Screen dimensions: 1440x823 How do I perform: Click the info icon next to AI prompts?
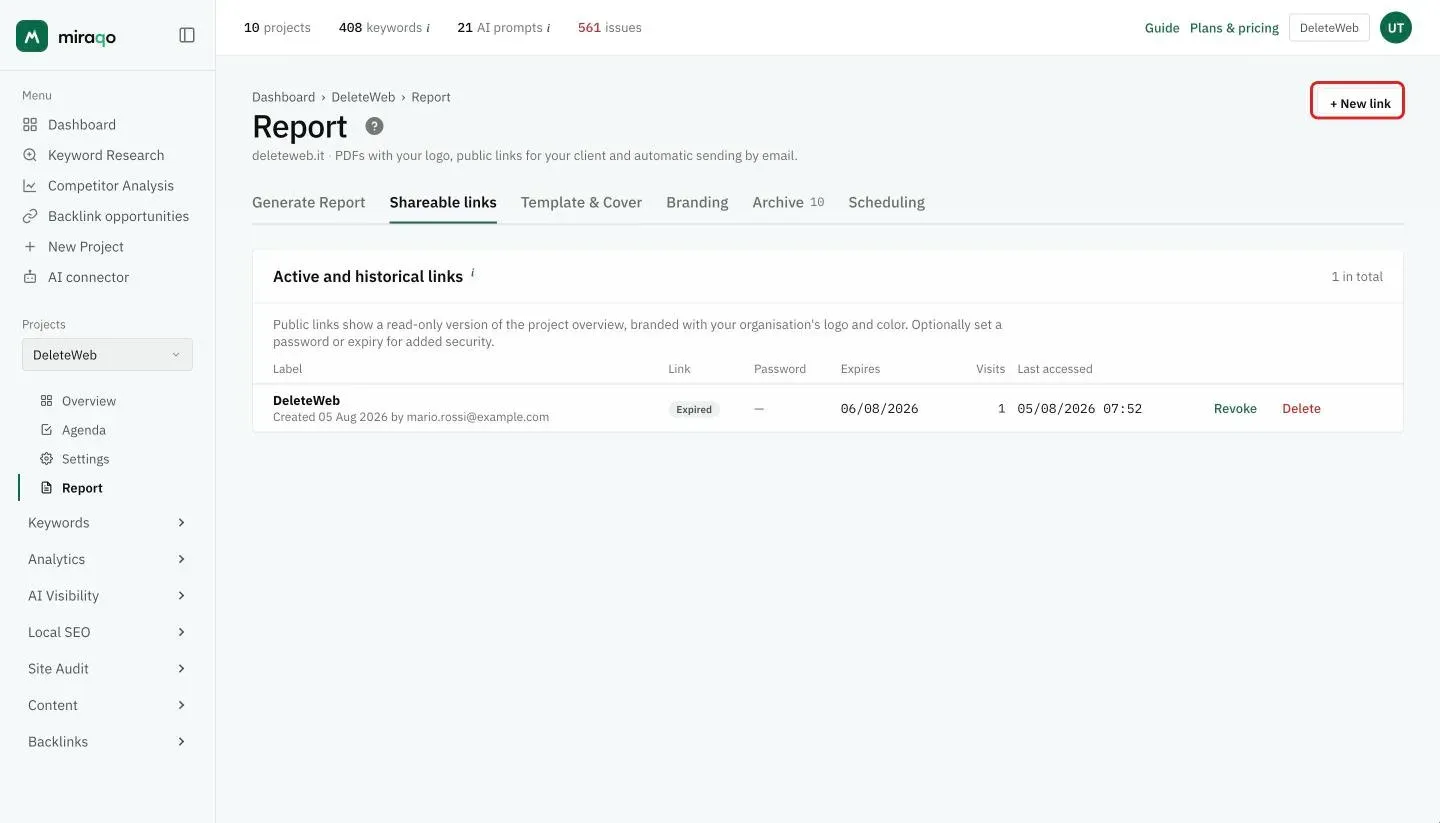(x=548, y=28)
